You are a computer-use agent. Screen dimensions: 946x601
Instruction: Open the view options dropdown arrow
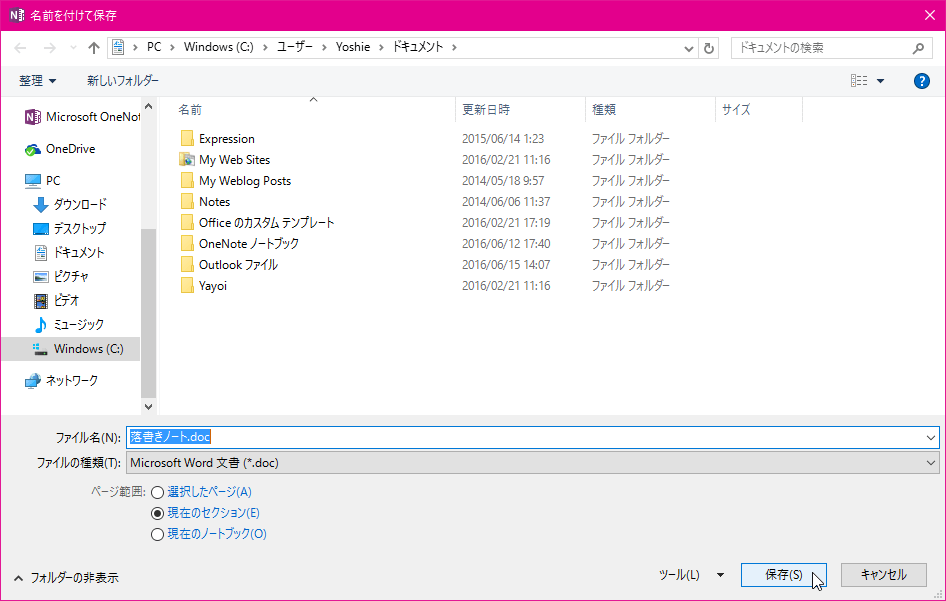[880, 81]
